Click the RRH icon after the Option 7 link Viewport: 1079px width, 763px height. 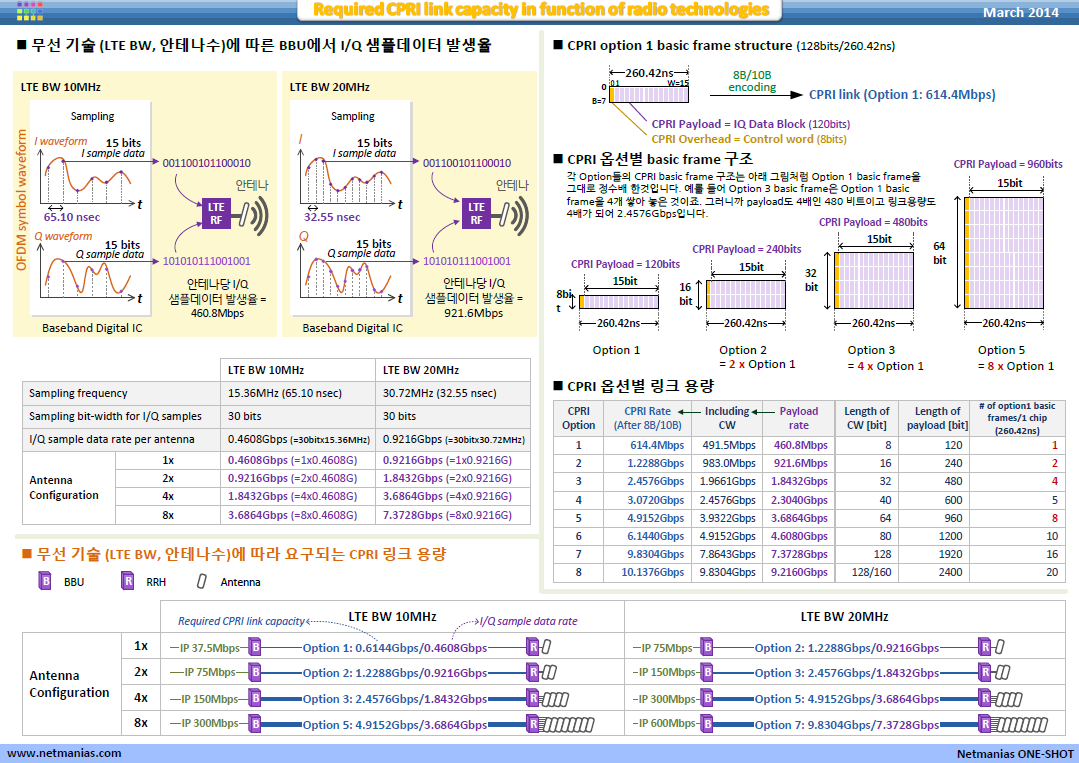985,724
